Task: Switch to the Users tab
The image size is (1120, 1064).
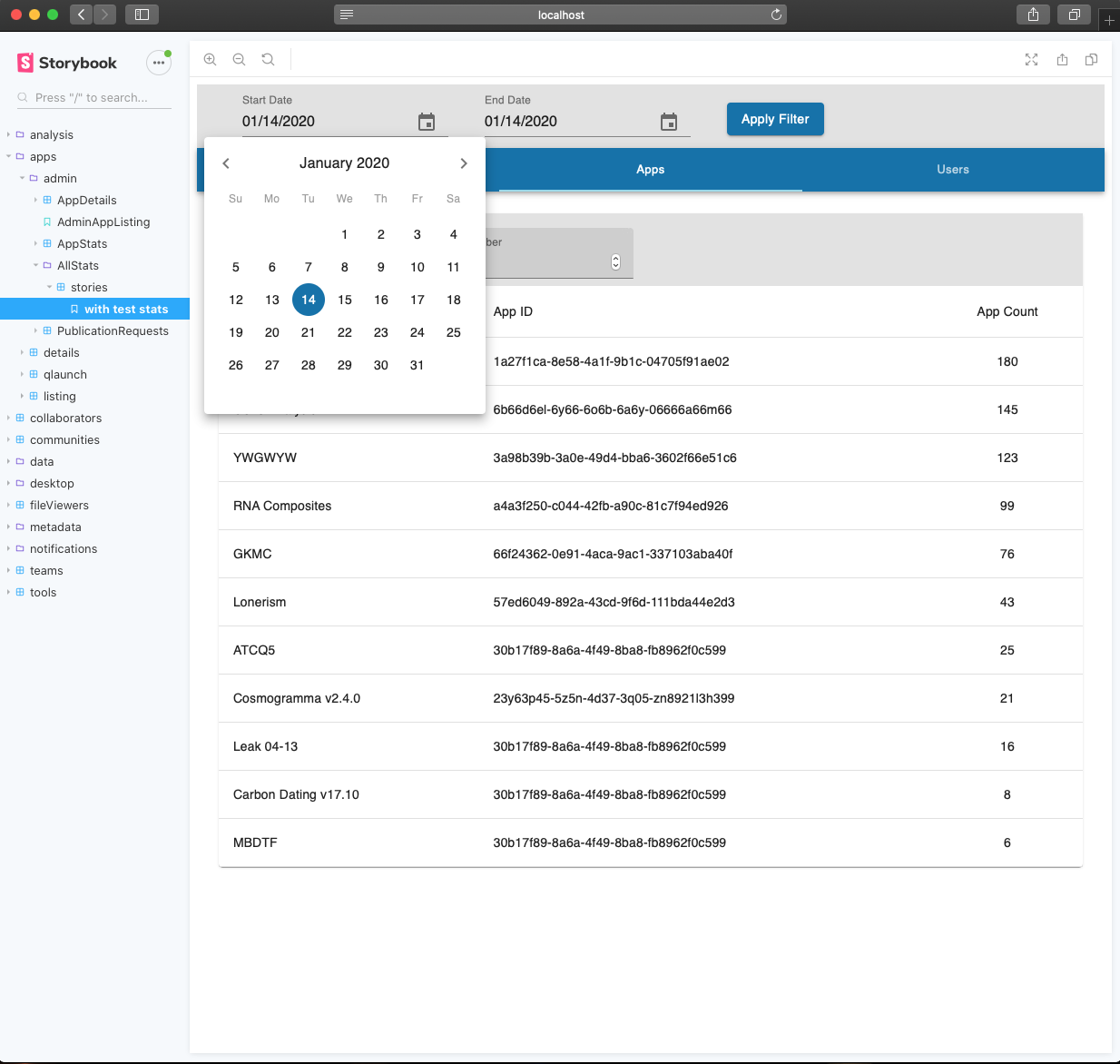Action: pos(953,169)
